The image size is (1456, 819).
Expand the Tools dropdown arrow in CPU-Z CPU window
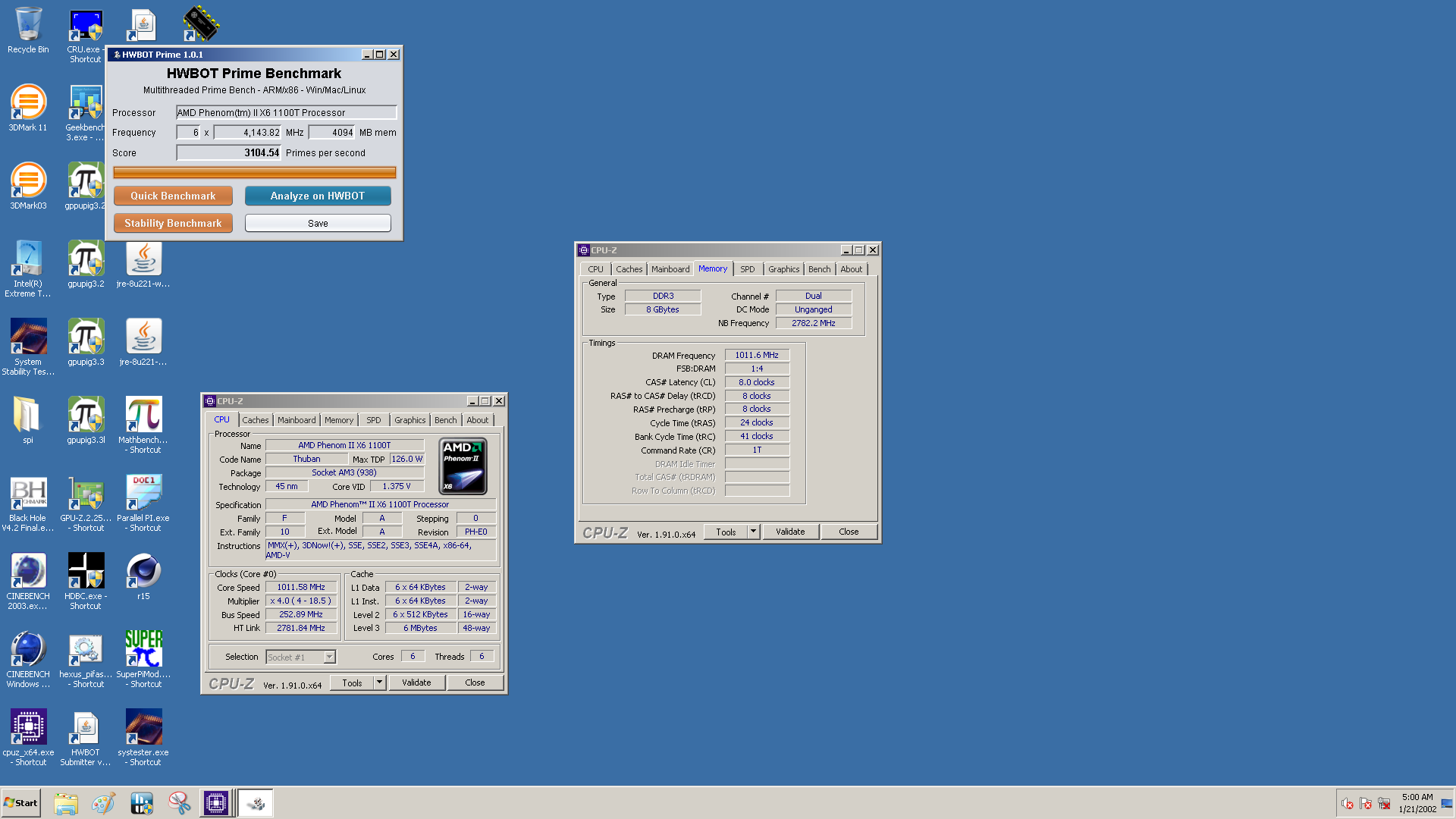[x=379, y=682]
